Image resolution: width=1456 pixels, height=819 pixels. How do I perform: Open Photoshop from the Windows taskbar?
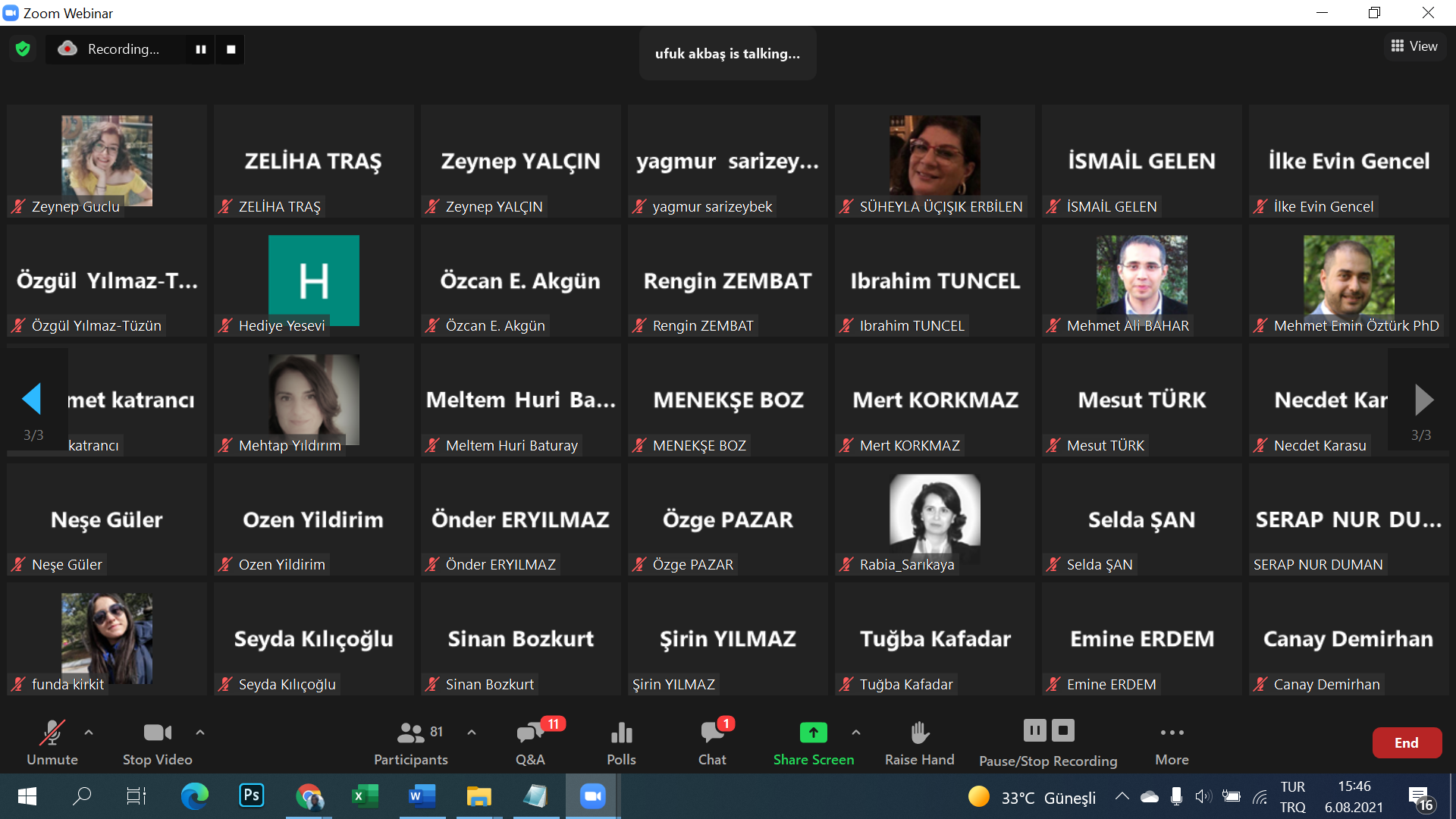[x=252, y=795]
